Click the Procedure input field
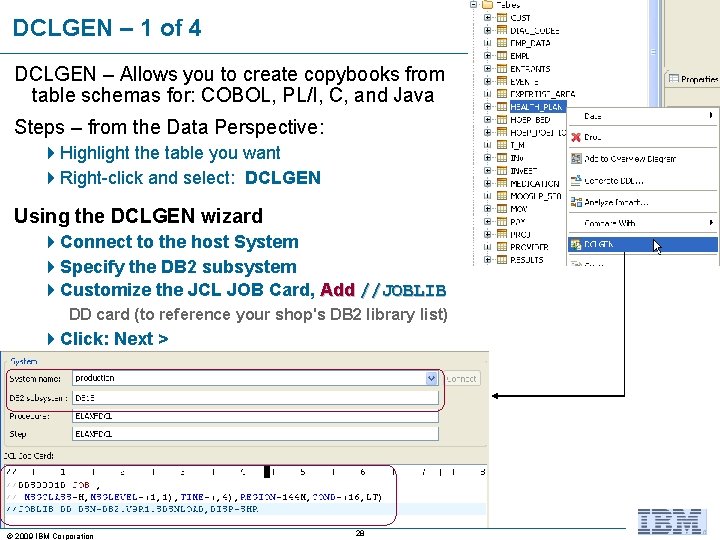The image size is (720, 540). click(x=255, y=416)
